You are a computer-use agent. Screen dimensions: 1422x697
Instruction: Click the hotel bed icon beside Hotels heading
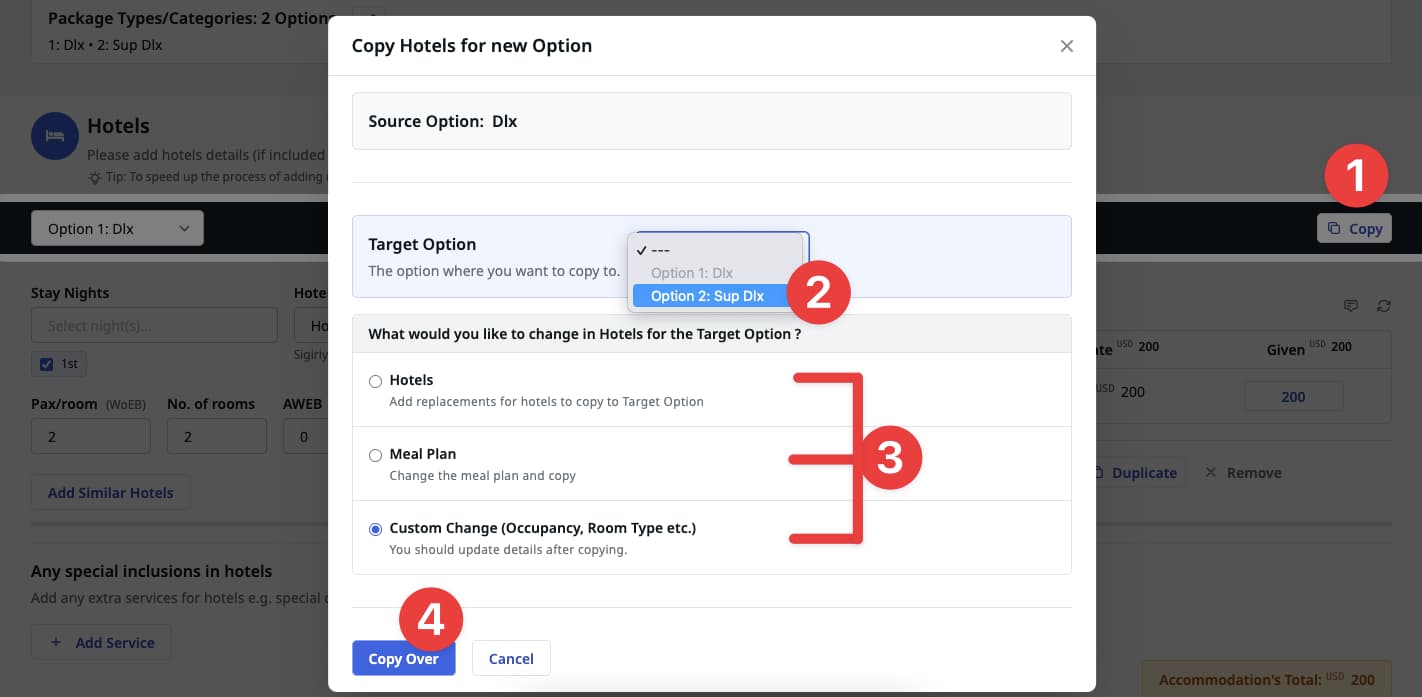[x=55, y=136]
